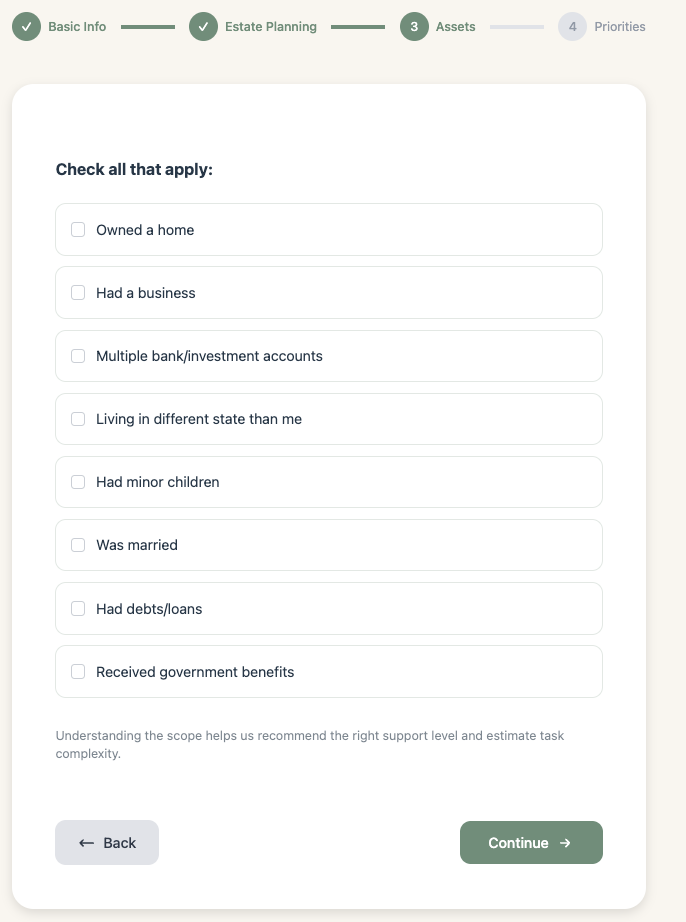The width and height of the screenshot is (686, 922).
Task: Select 'Received government benefits'
Action: click(x=78, y=671)
